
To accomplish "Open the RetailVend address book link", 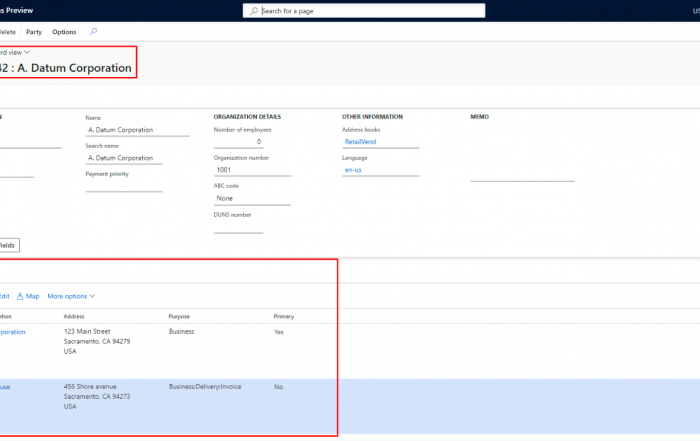I will point(360,141).
